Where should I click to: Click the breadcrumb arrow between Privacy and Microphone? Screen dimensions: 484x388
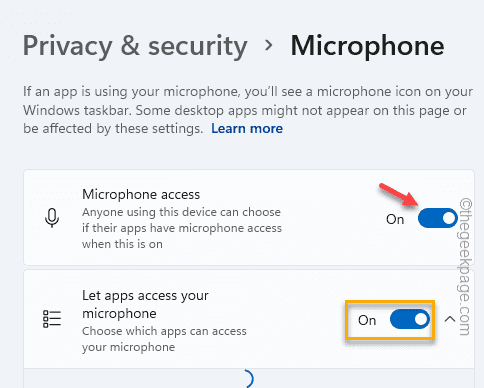coord(268,46)
